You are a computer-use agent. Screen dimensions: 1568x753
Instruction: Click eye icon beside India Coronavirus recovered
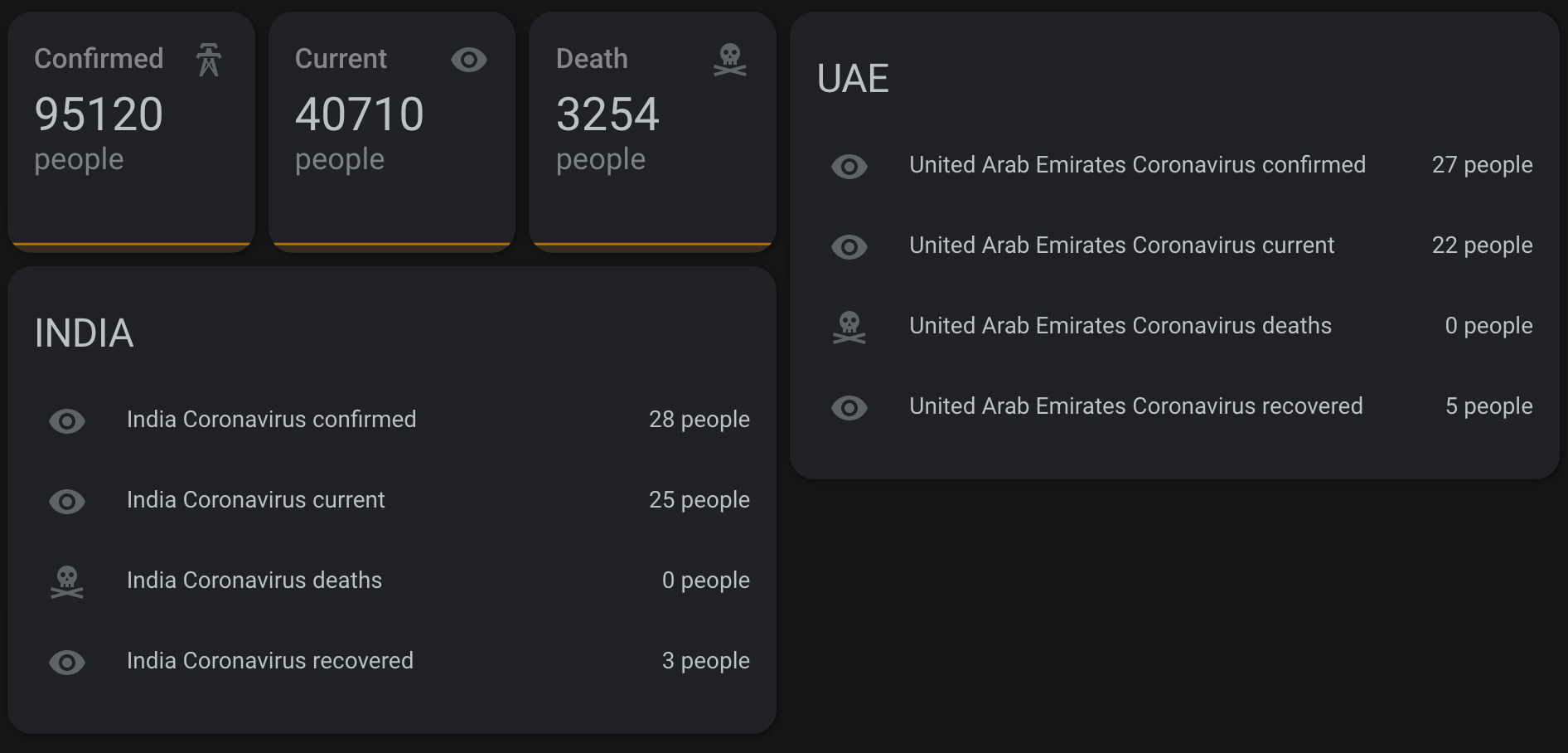tap(67, 663)
